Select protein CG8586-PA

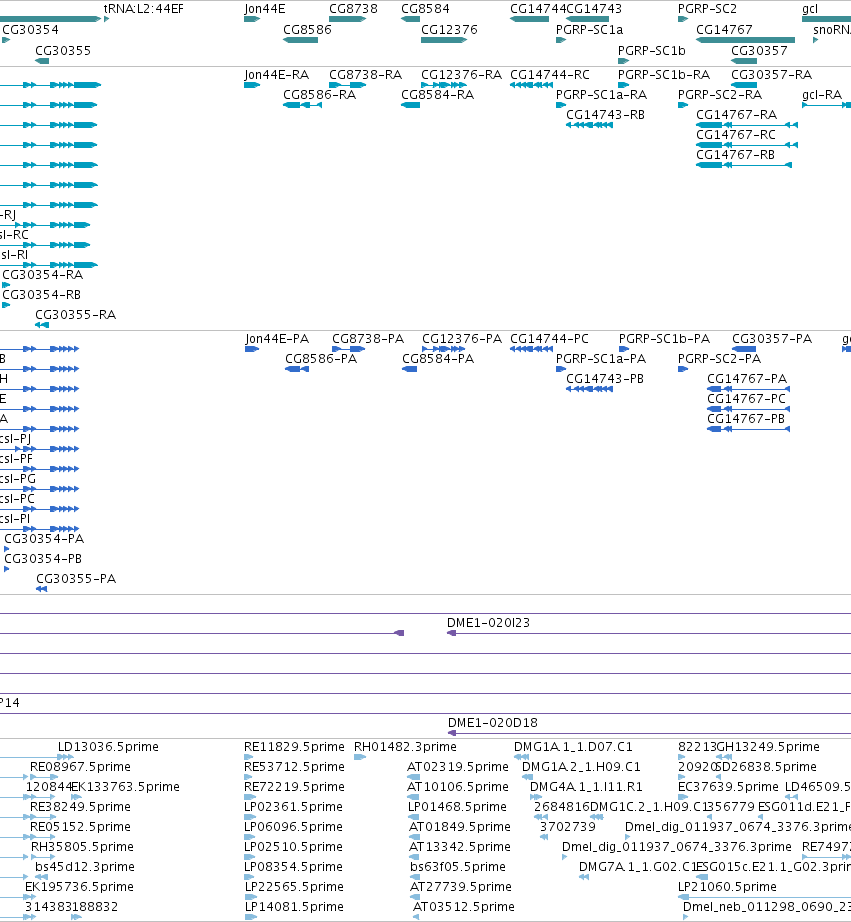click(321, 359)
